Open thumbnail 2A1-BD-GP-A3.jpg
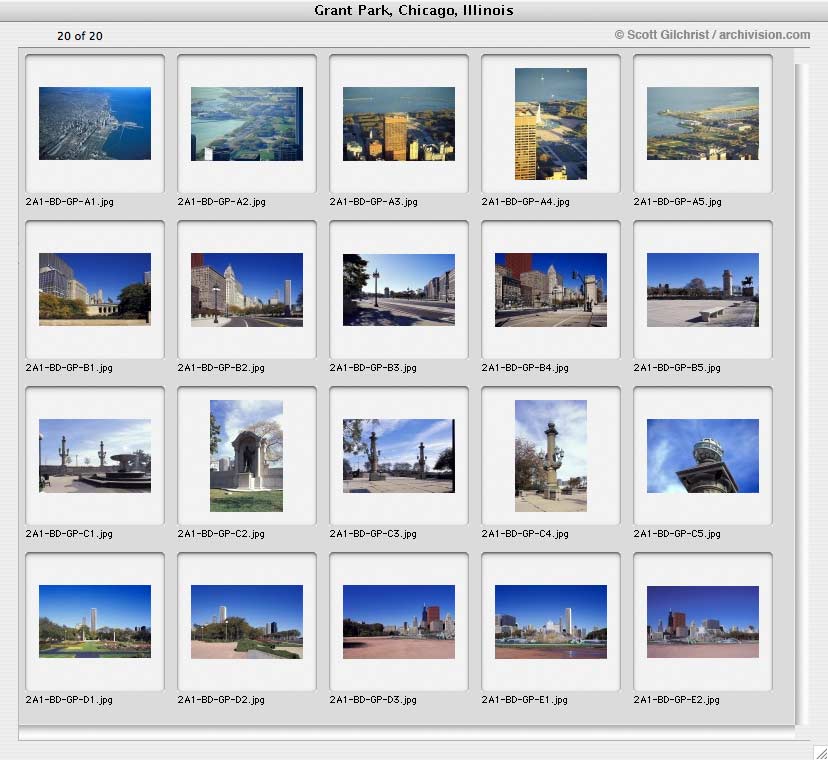This screenshot has width=828, height=760. [399, 124]
